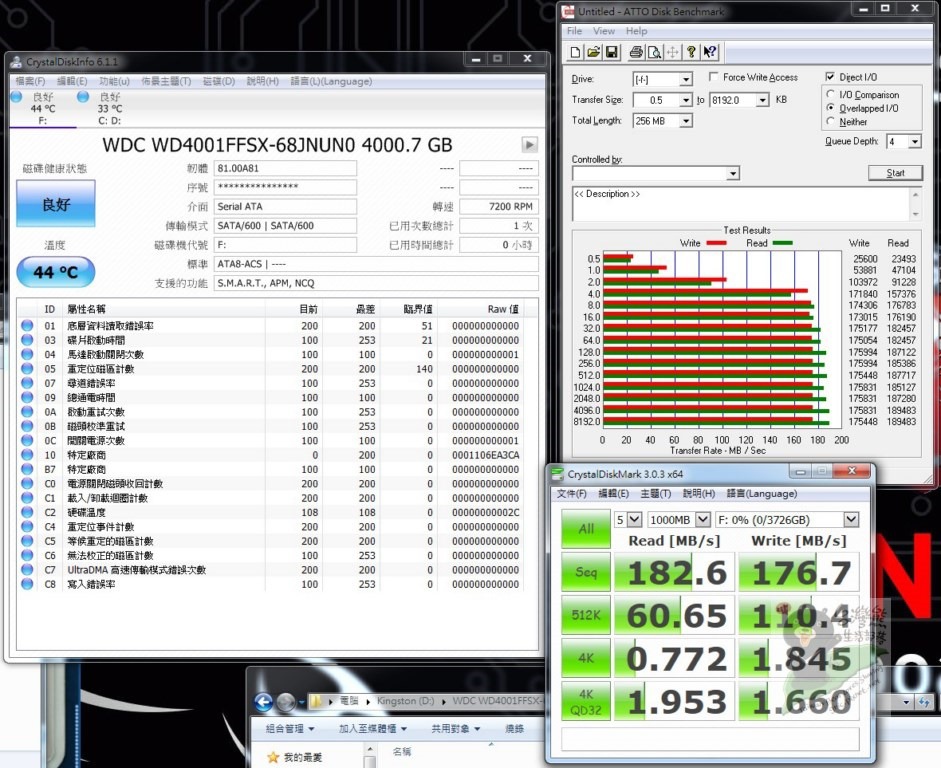Open the Queue Depth dropdown

[x=915, y=142]
